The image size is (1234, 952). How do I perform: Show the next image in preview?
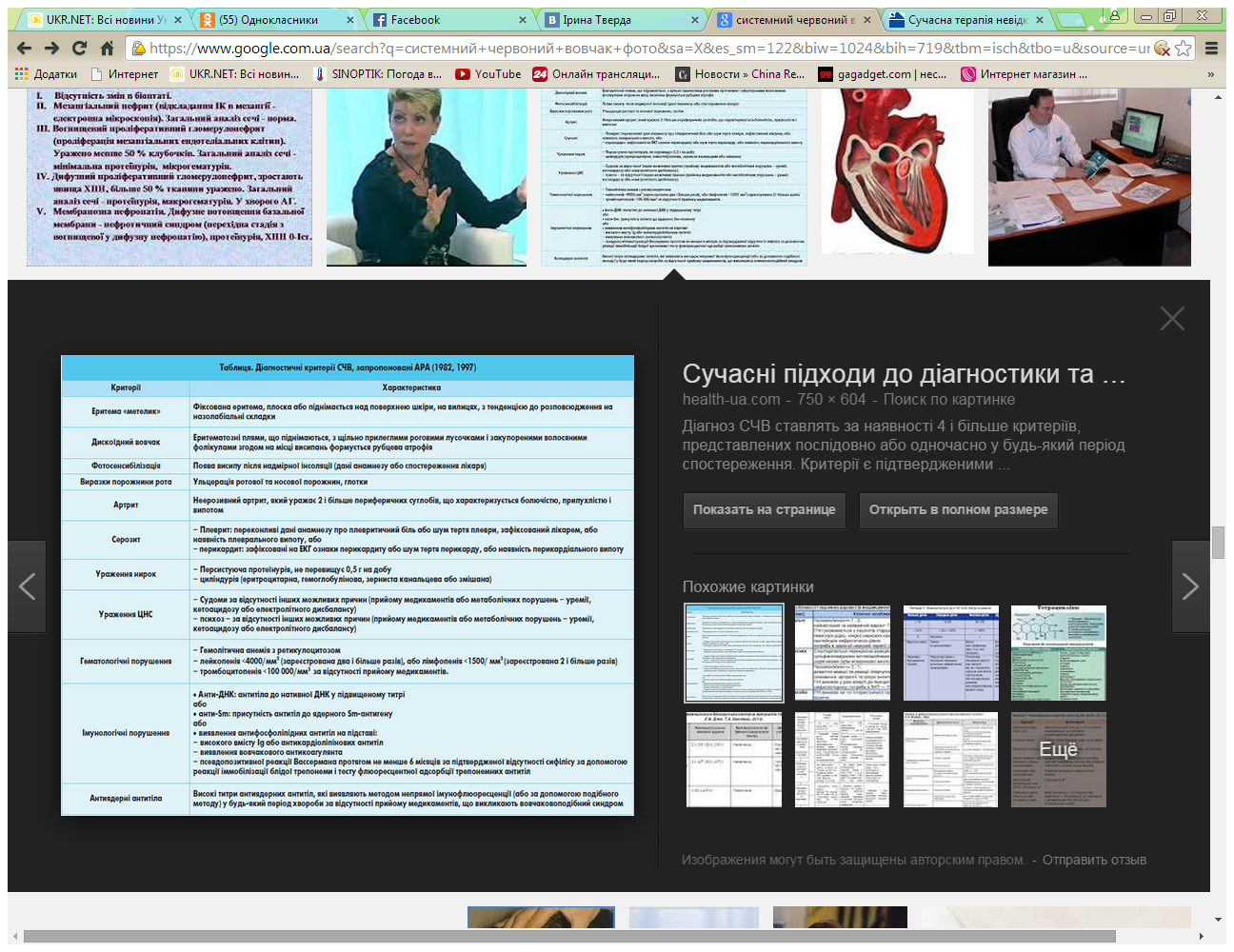coord(1190,586)
